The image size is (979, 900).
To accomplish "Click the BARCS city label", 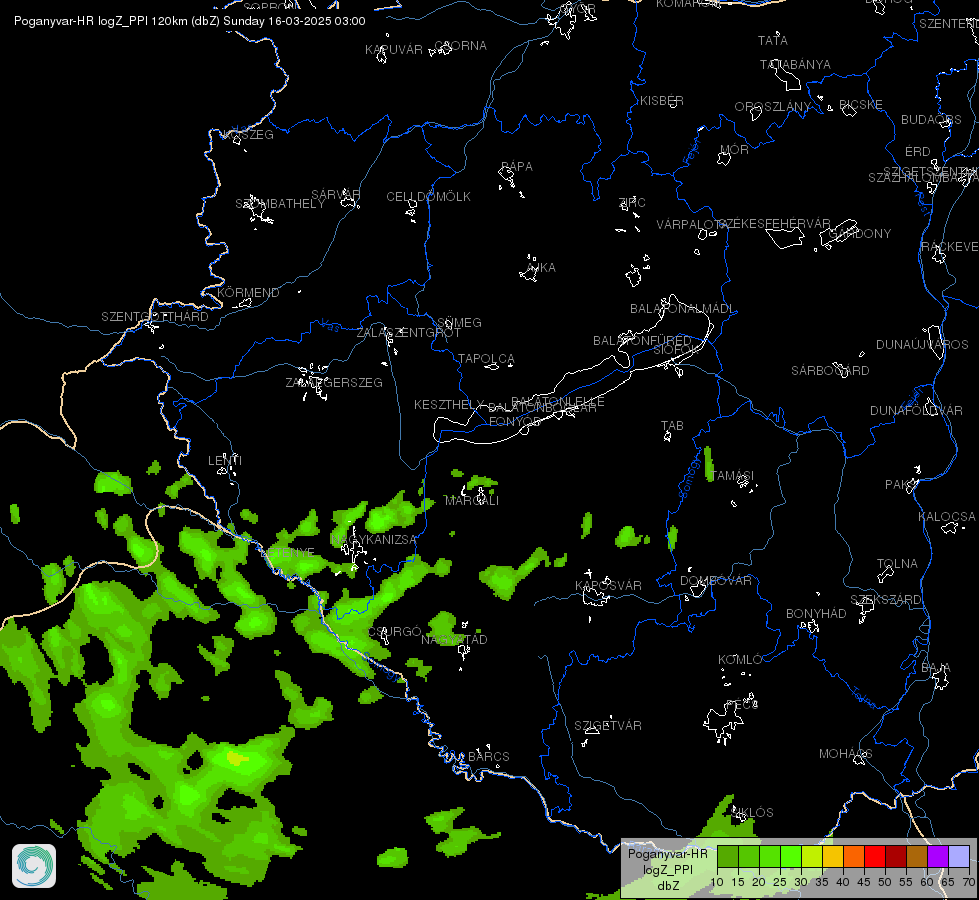I will click(488, 756).
